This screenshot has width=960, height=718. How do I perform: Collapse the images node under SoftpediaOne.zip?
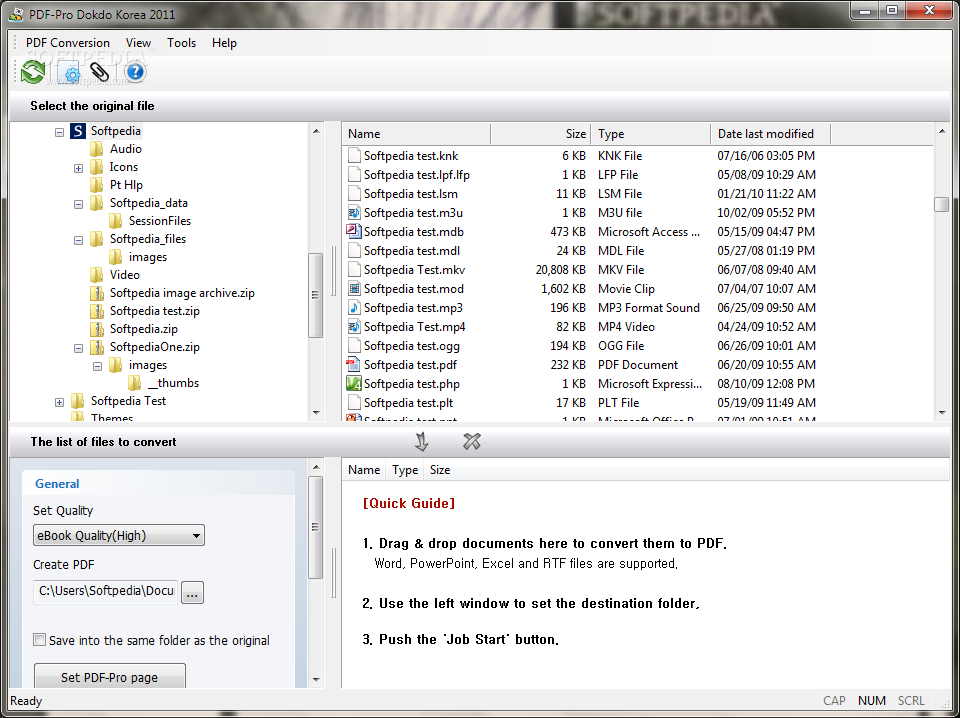click(x=97, y=366)
